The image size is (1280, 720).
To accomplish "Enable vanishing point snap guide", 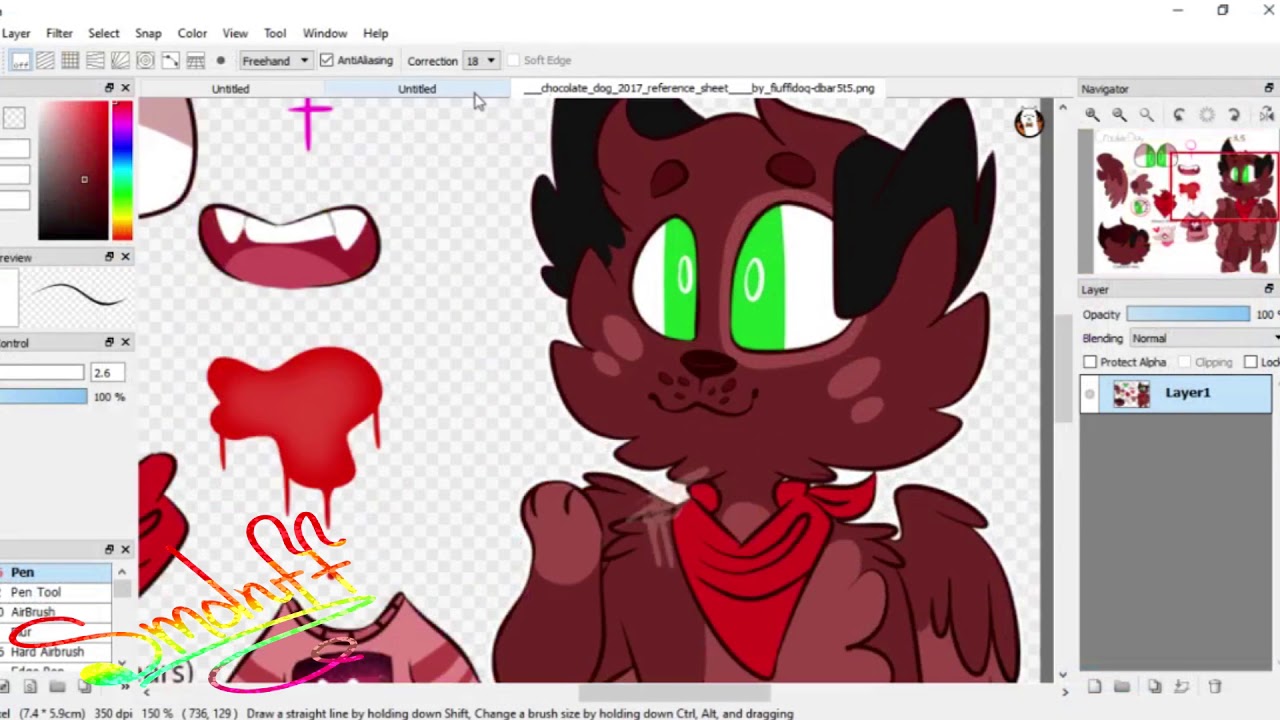I will (x=95, y=61).
